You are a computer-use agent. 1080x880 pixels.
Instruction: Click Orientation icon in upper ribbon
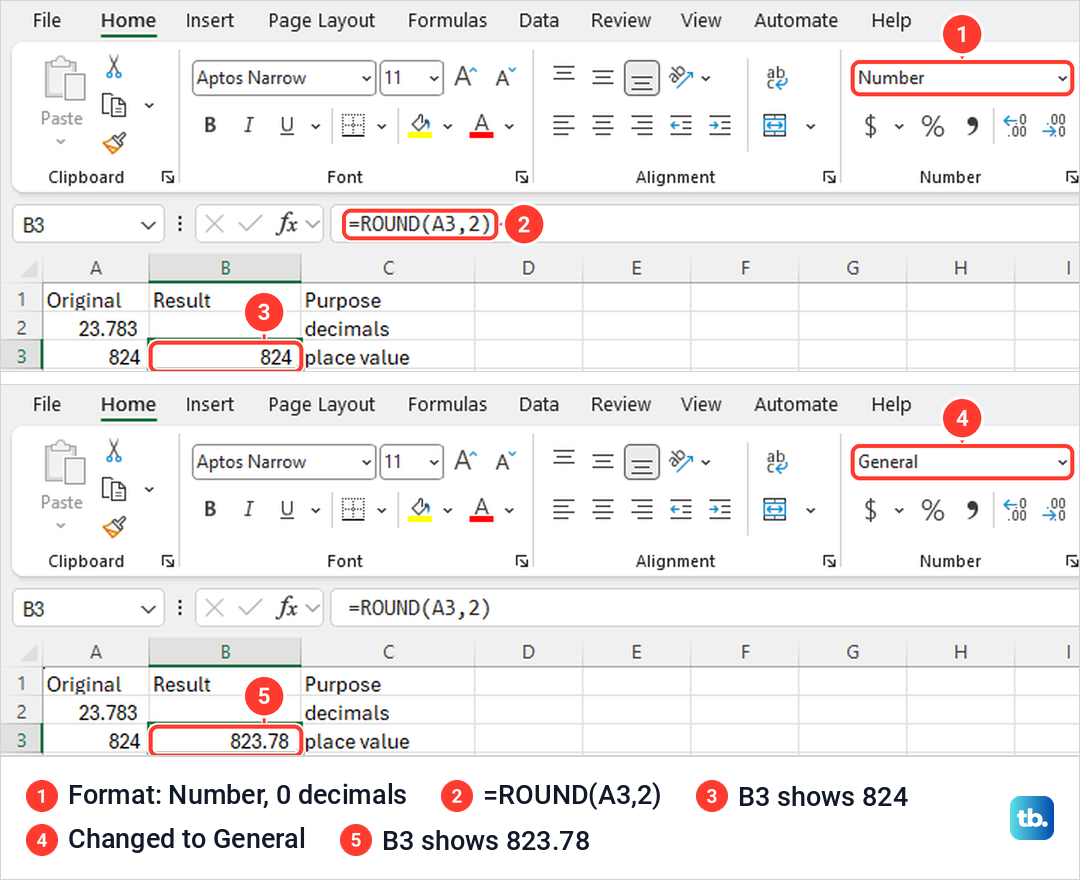[681, 77]
